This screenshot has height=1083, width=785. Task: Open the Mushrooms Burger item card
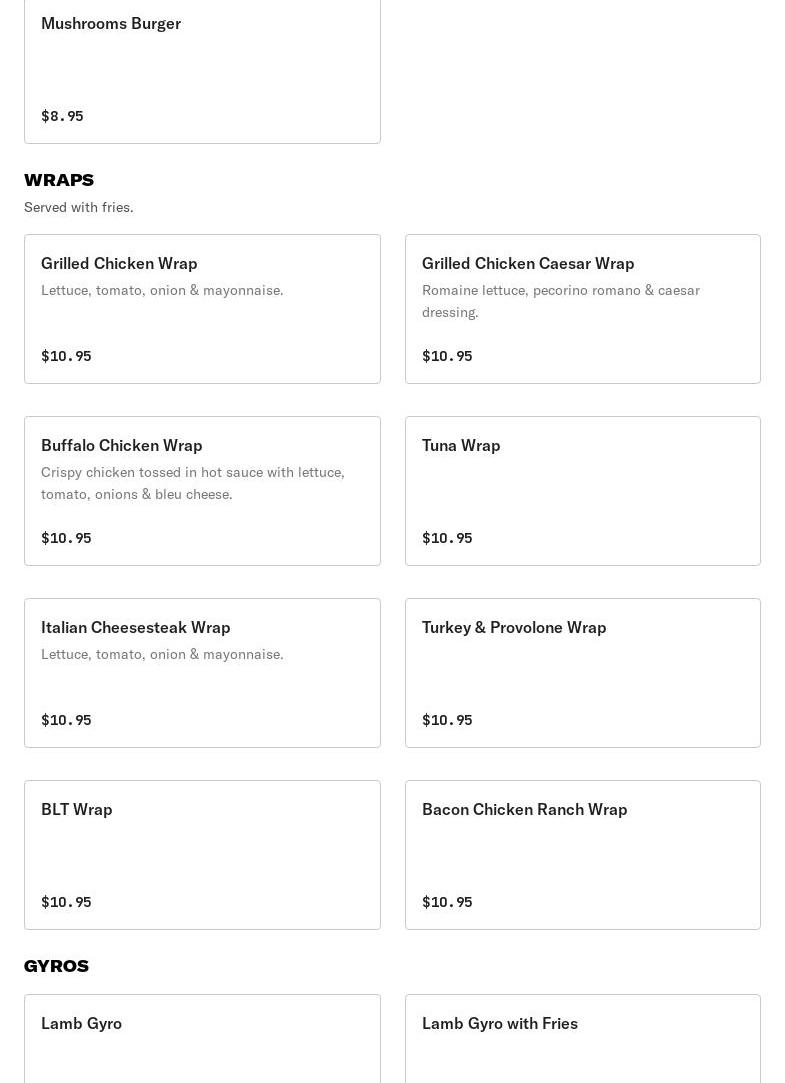[202, 68]
